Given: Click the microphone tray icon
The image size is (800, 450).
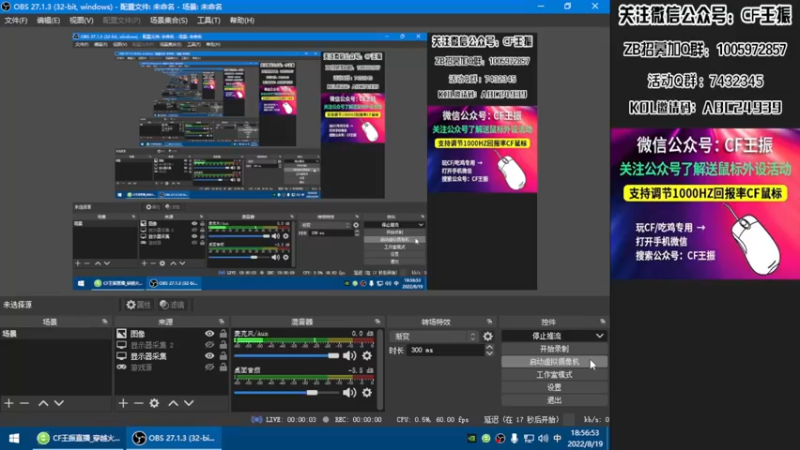Looking at the screenshot, I should point(514,438).
